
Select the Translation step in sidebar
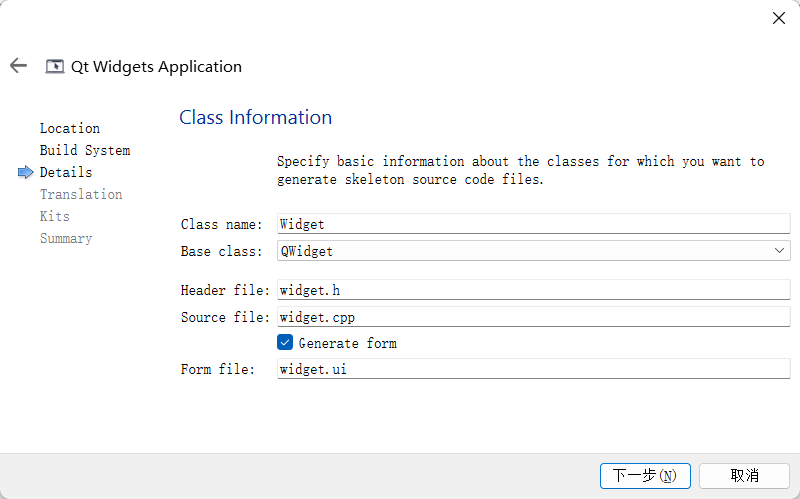coord(81,194)
